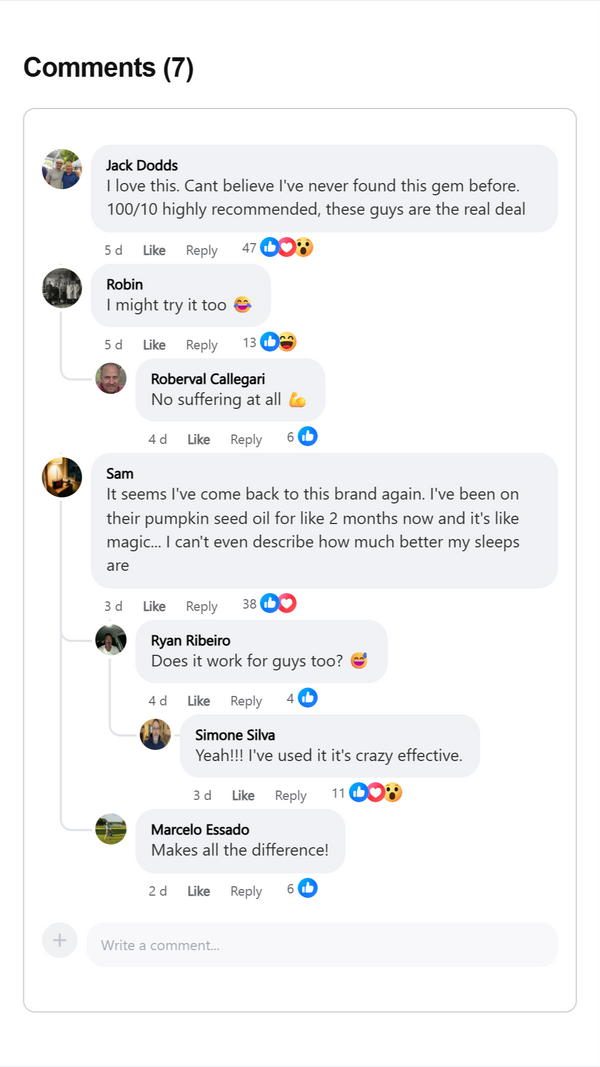Image resolution: width=600 pixels, height=1067 pixels.
Task: Like Sam's pumpkin seed oil comment
Action: (x=154, y=606)
